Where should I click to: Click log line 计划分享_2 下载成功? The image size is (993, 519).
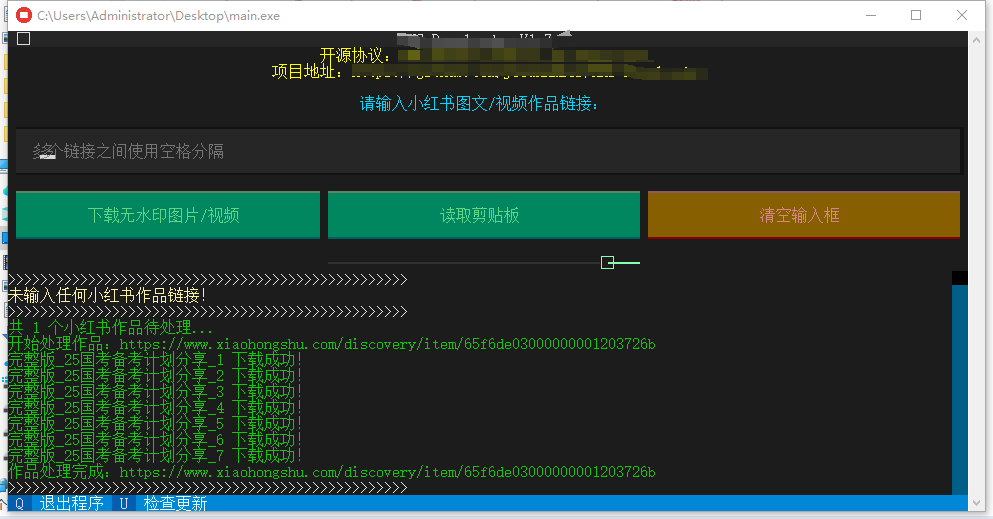tap(155, 376)
